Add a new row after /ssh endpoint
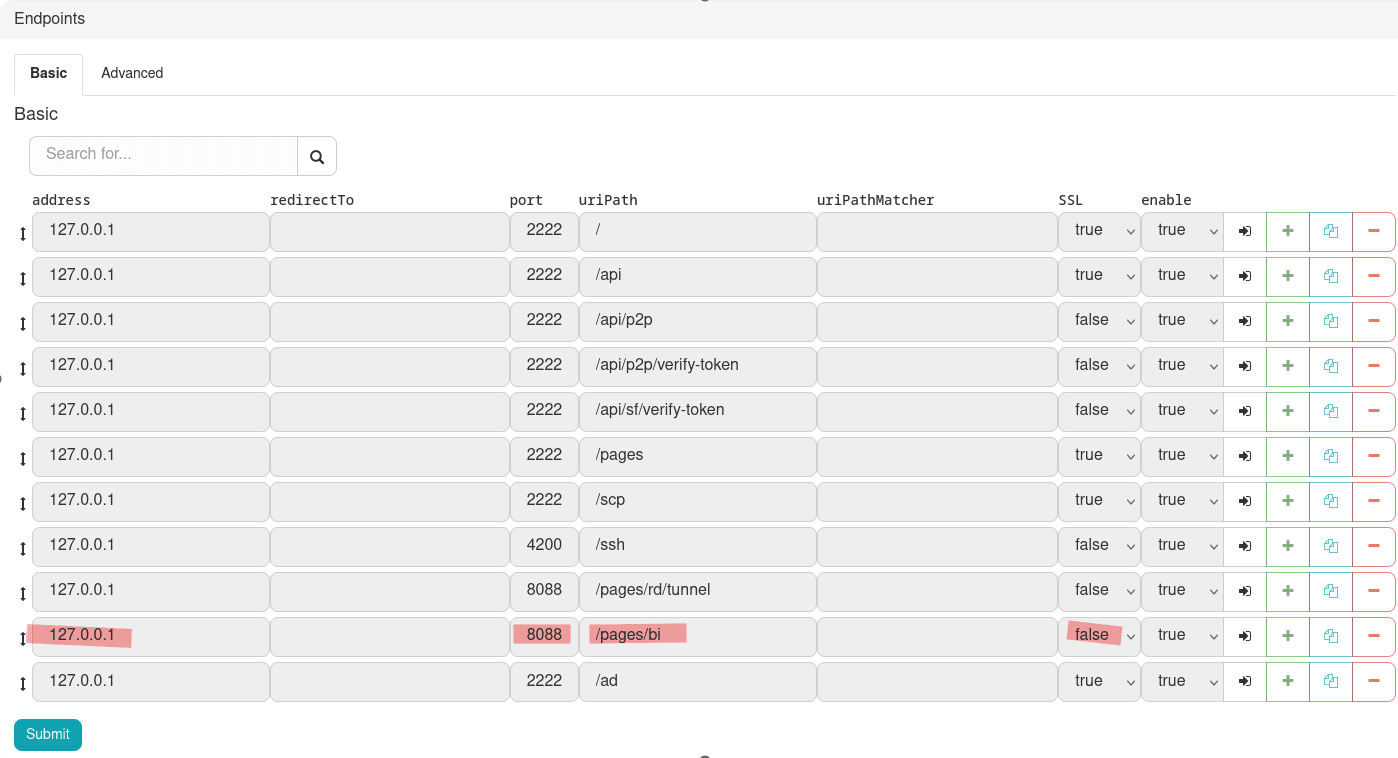This screenshot has width=1398, height=758. [x=1287, y=546]
